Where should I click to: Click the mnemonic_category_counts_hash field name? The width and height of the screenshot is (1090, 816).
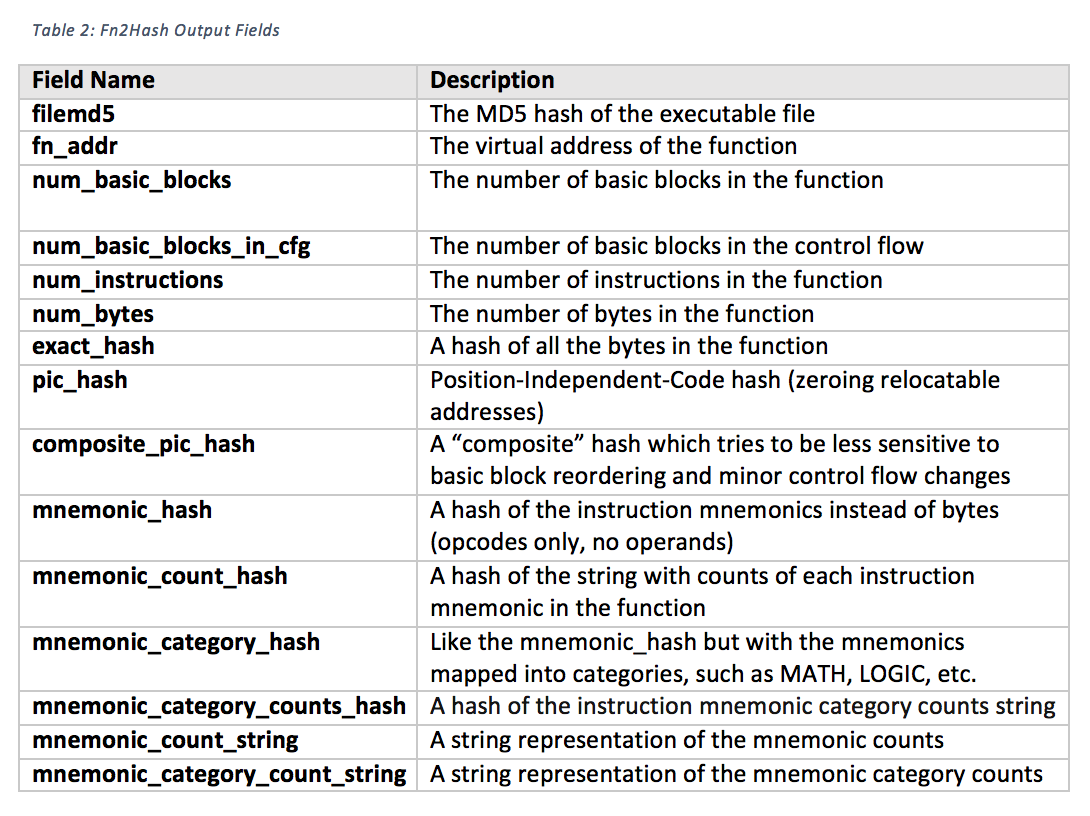(218, 706)
